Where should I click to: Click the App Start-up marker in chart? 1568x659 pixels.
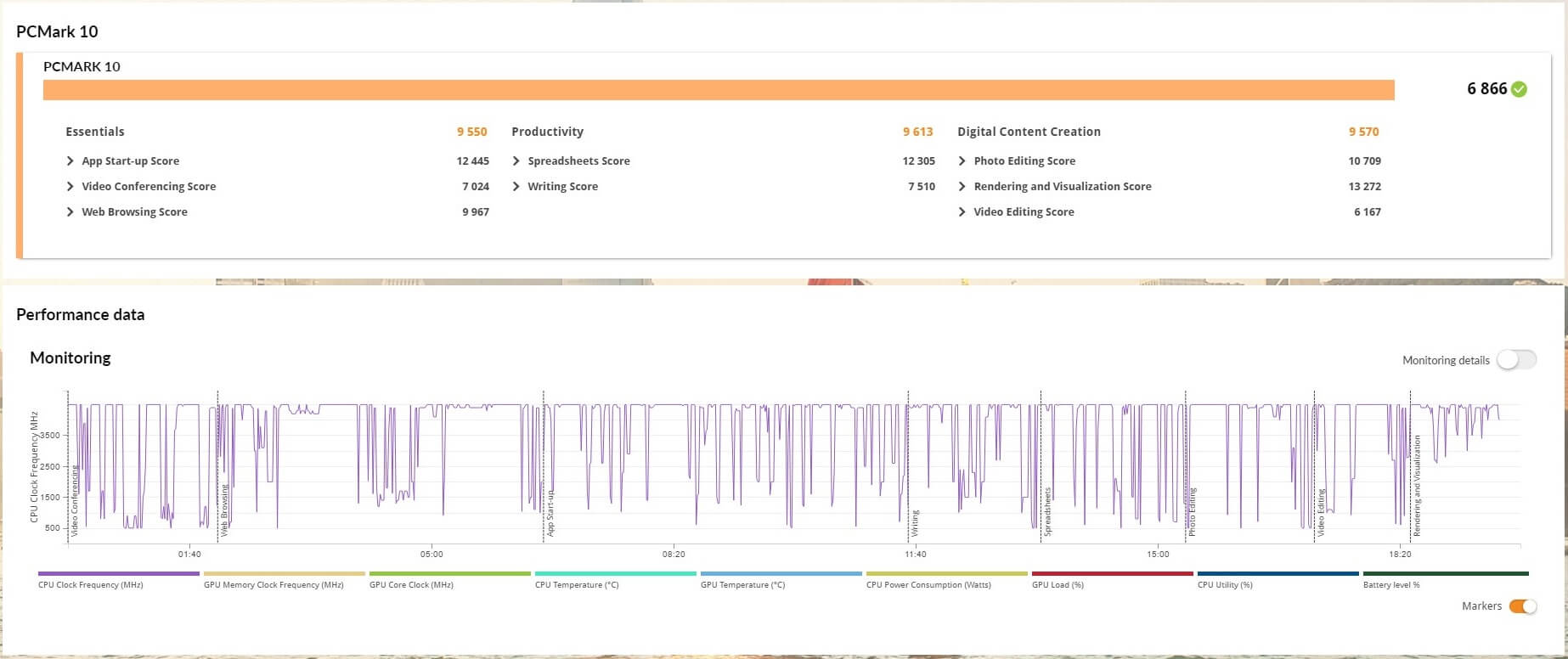(550, 512)
